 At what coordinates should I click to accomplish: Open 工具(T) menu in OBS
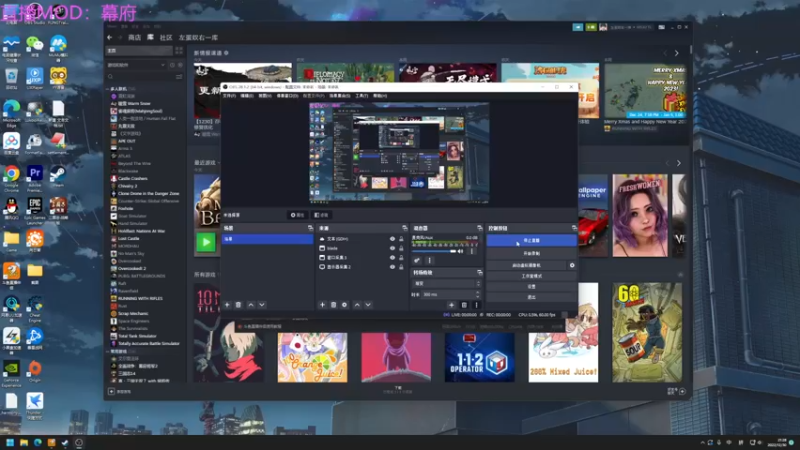click(362, 96)
